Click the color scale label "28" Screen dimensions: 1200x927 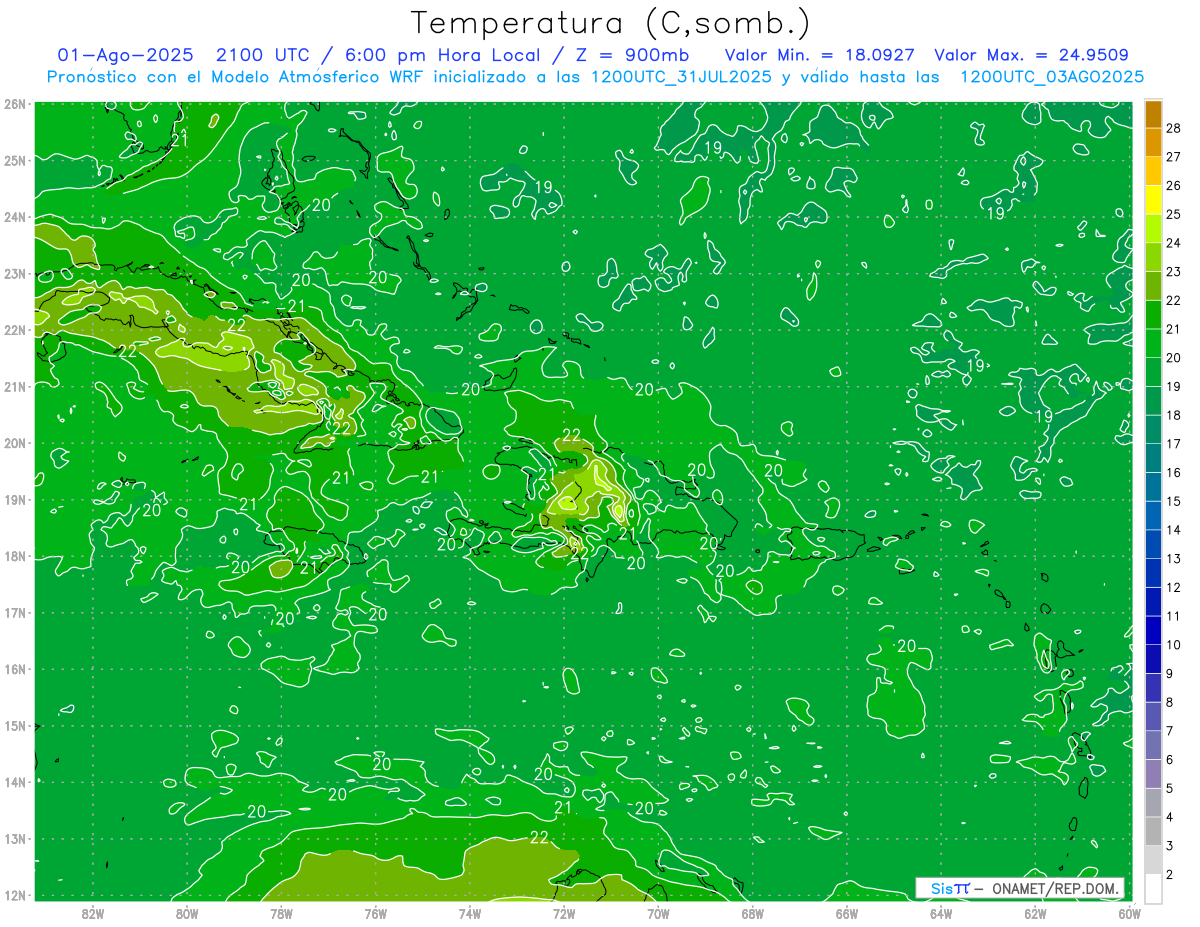pyautogui.click(x=1174, y=127)
